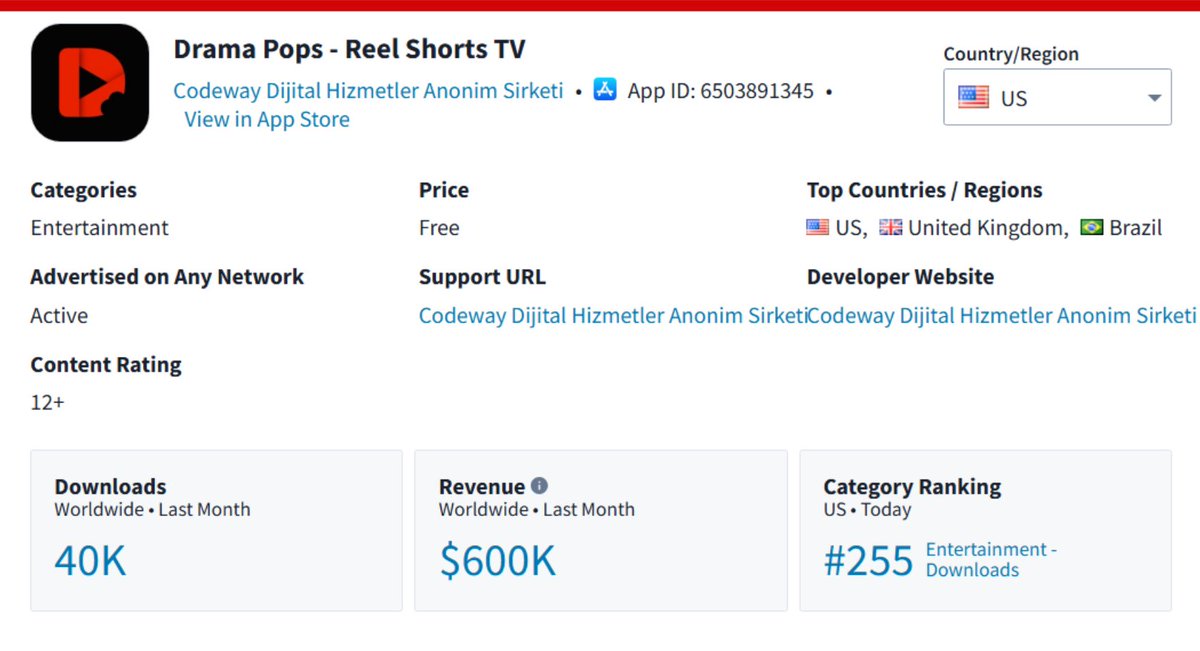This screenshot has width=1200, height=651.
Task: Open the Support URL Codeway link
Action: coord(613,316)
